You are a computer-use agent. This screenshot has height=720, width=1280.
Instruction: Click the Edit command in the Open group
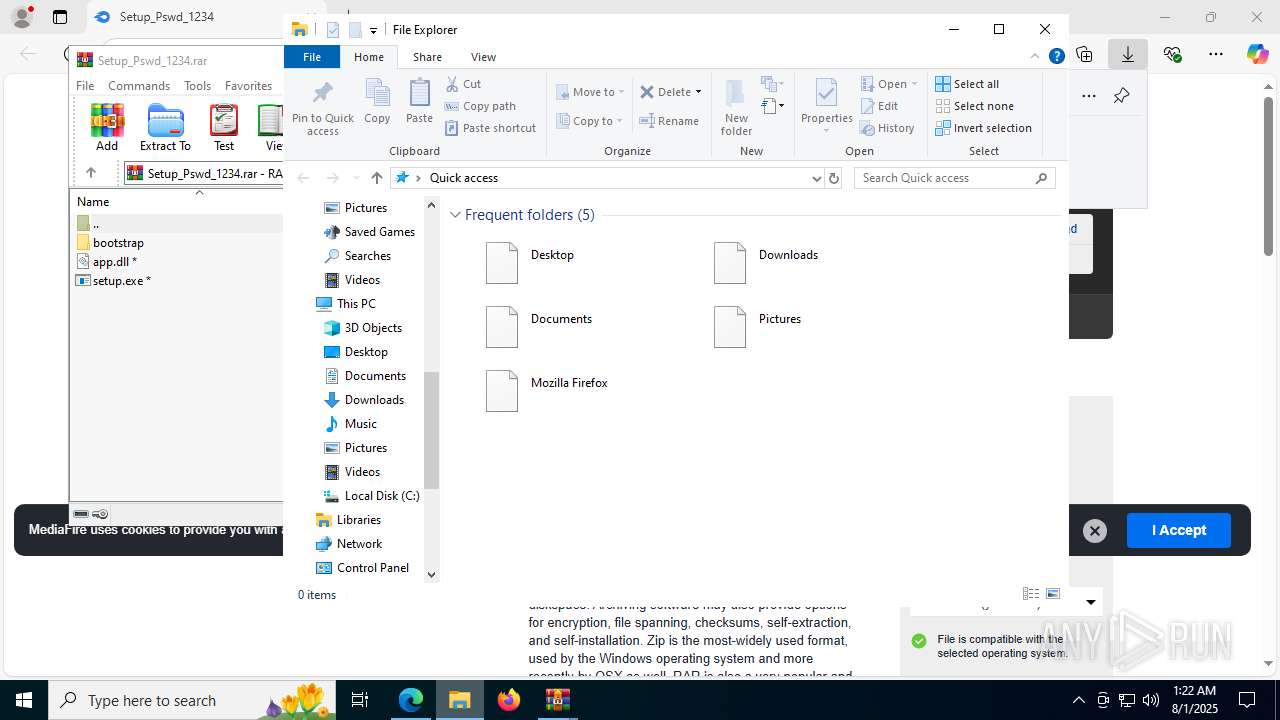tap(879, 106)
